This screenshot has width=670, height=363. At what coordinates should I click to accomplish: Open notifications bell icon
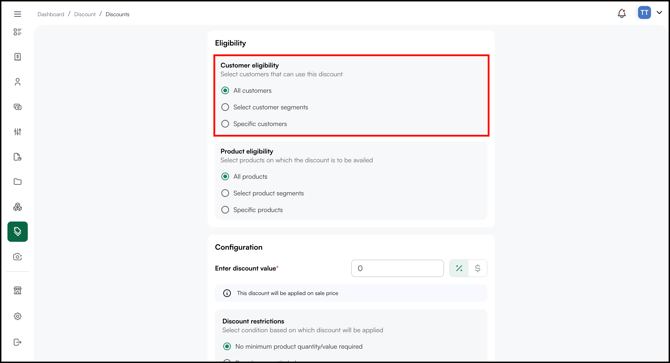point(622,13)
